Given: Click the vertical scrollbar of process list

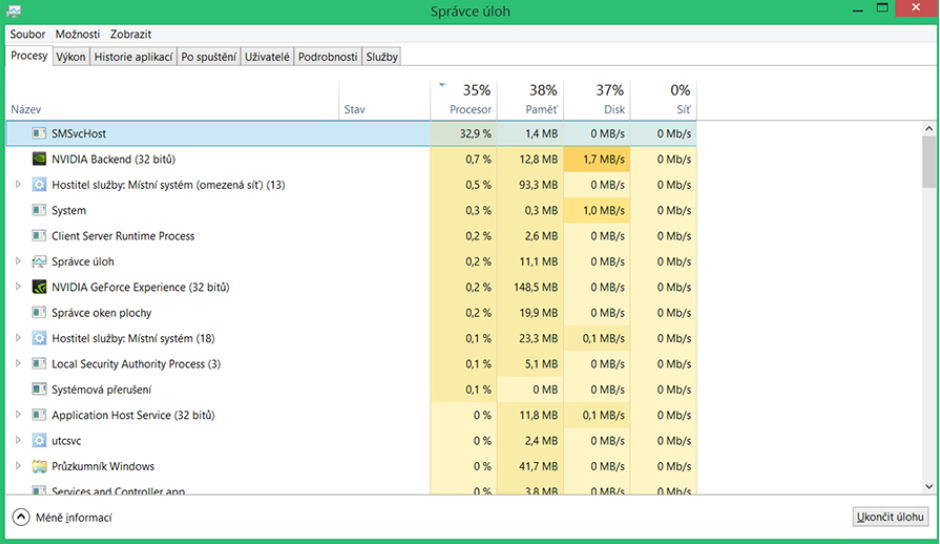Looking at the screenshot, I should click(929, 300).
